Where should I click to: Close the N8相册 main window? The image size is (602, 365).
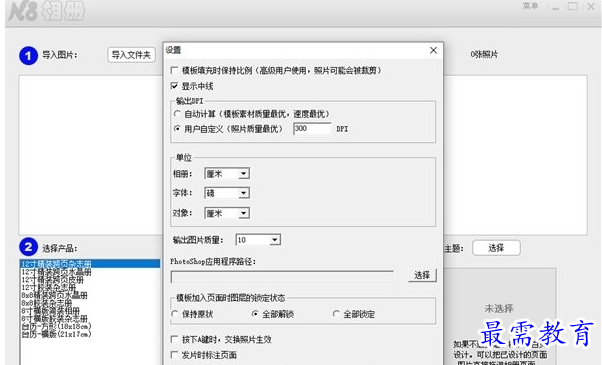(591, 7)
